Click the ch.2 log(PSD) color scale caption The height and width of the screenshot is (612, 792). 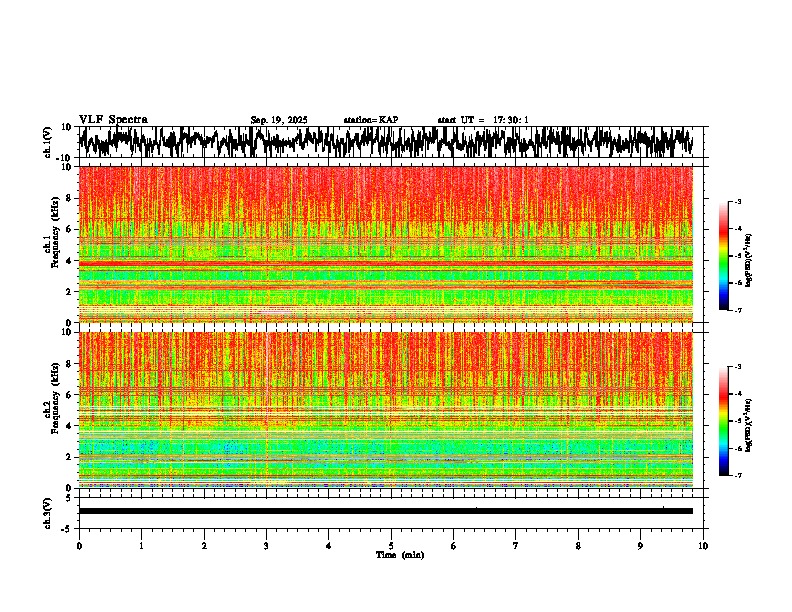pyautogui.click(x=749, y=425)
